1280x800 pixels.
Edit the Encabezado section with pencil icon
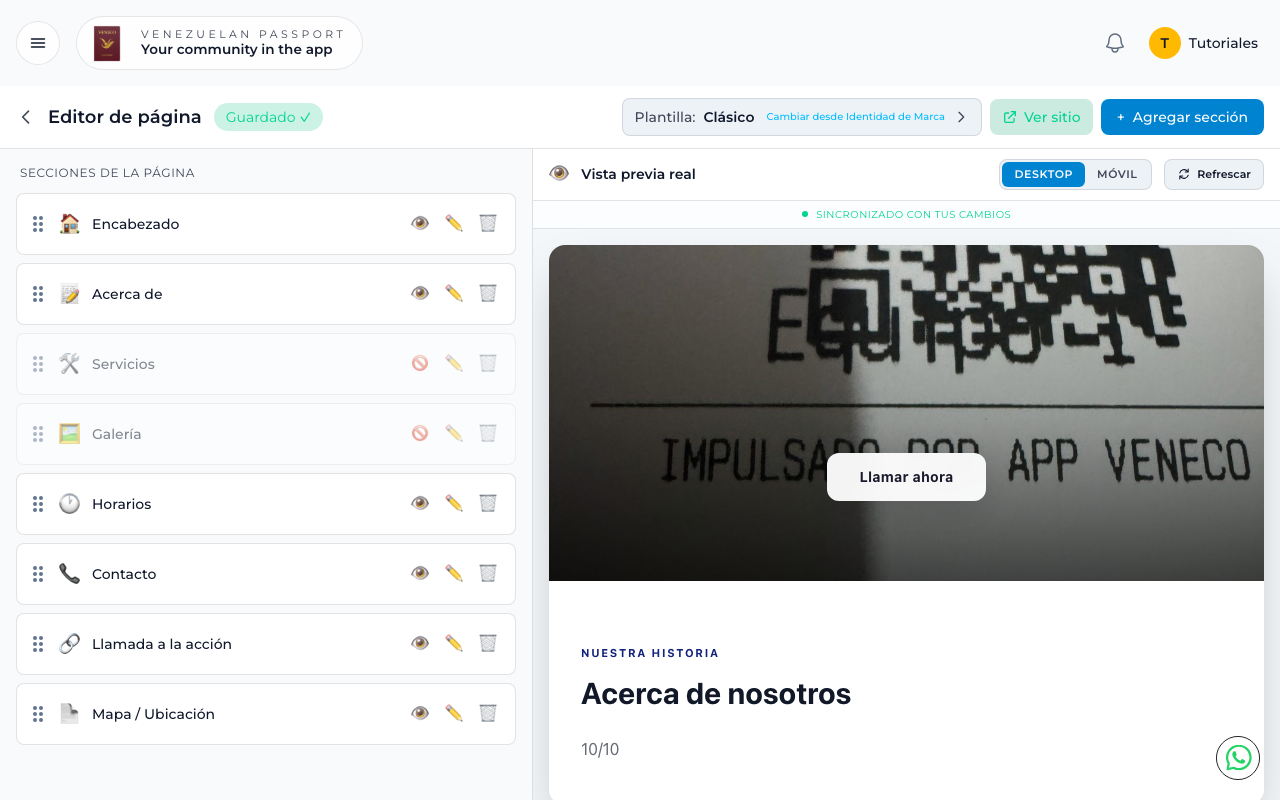pos(454,223)
